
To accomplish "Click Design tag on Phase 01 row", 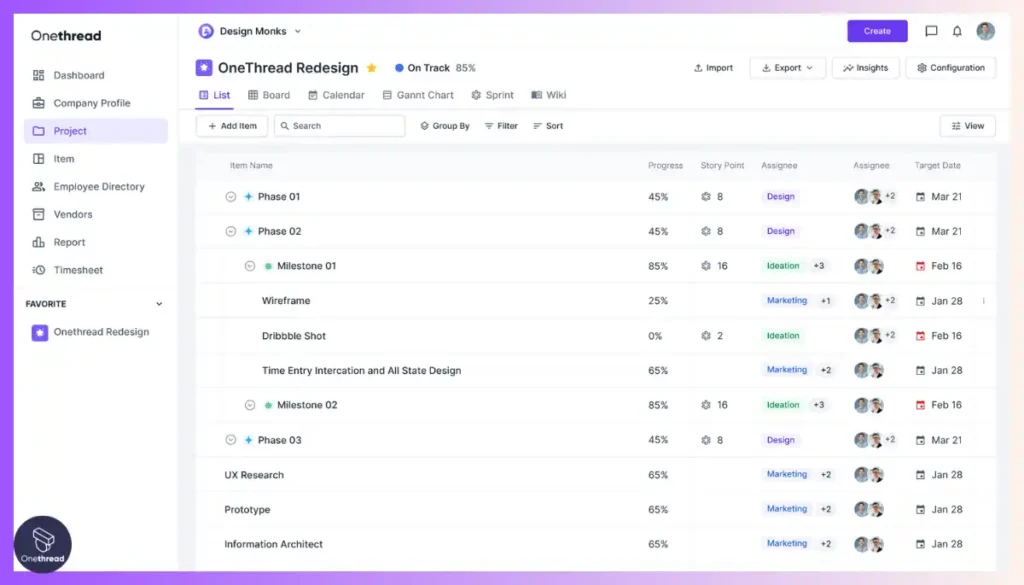I will tap(780, 197).
